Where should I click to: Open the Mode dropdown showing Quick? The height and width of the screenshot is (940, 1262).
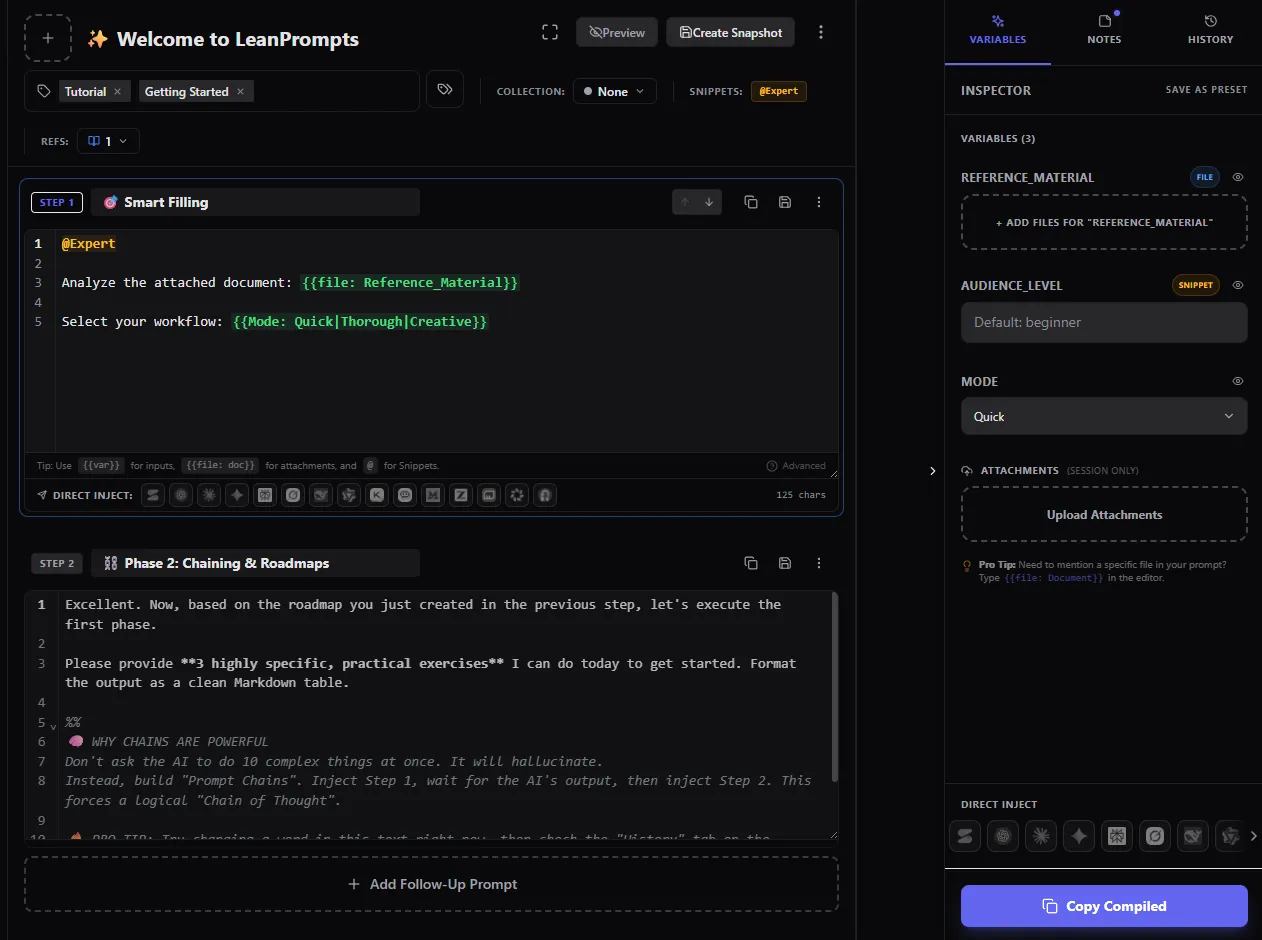click(x=1104, y=416)
